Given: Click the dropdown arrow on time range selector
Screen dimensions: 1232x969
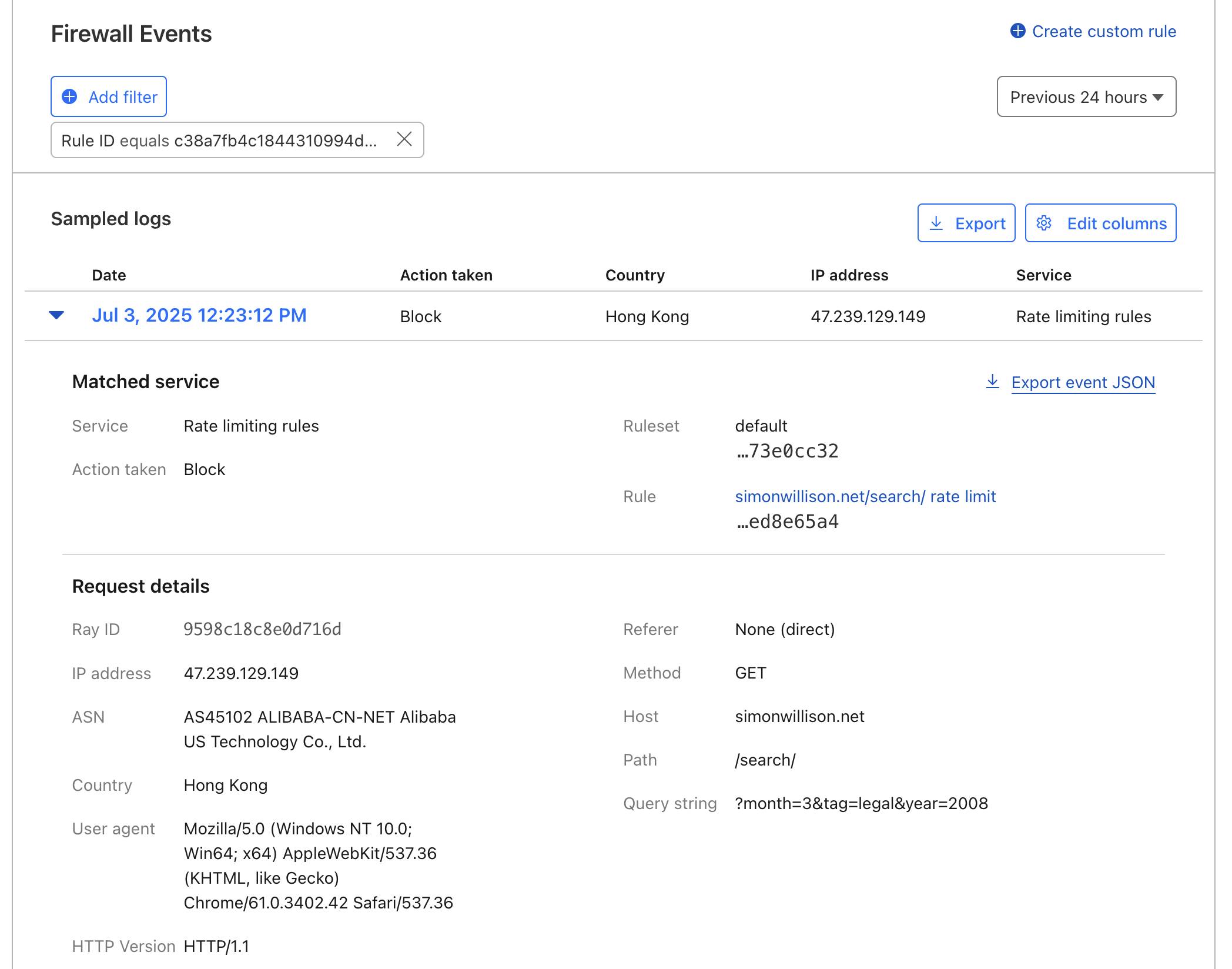Looking at the screenshot, I should (1158, 97).
